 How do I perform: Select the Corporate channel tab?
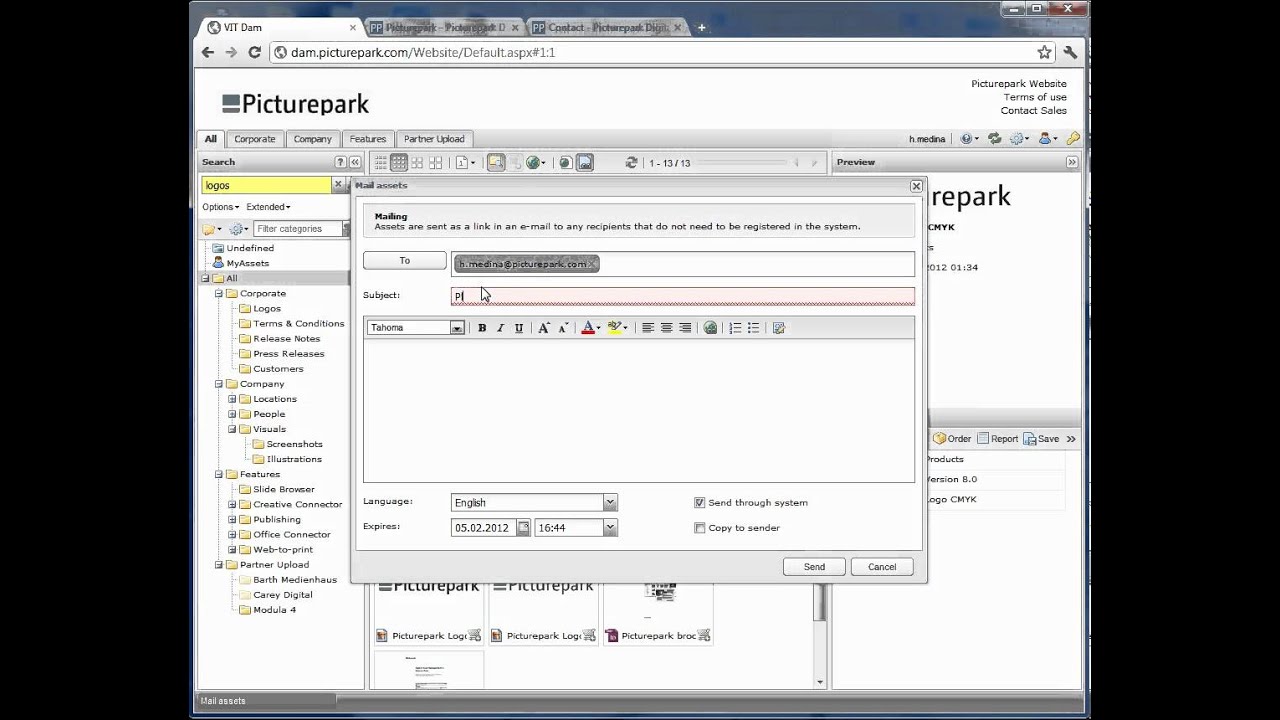click(x=255, y=139)
